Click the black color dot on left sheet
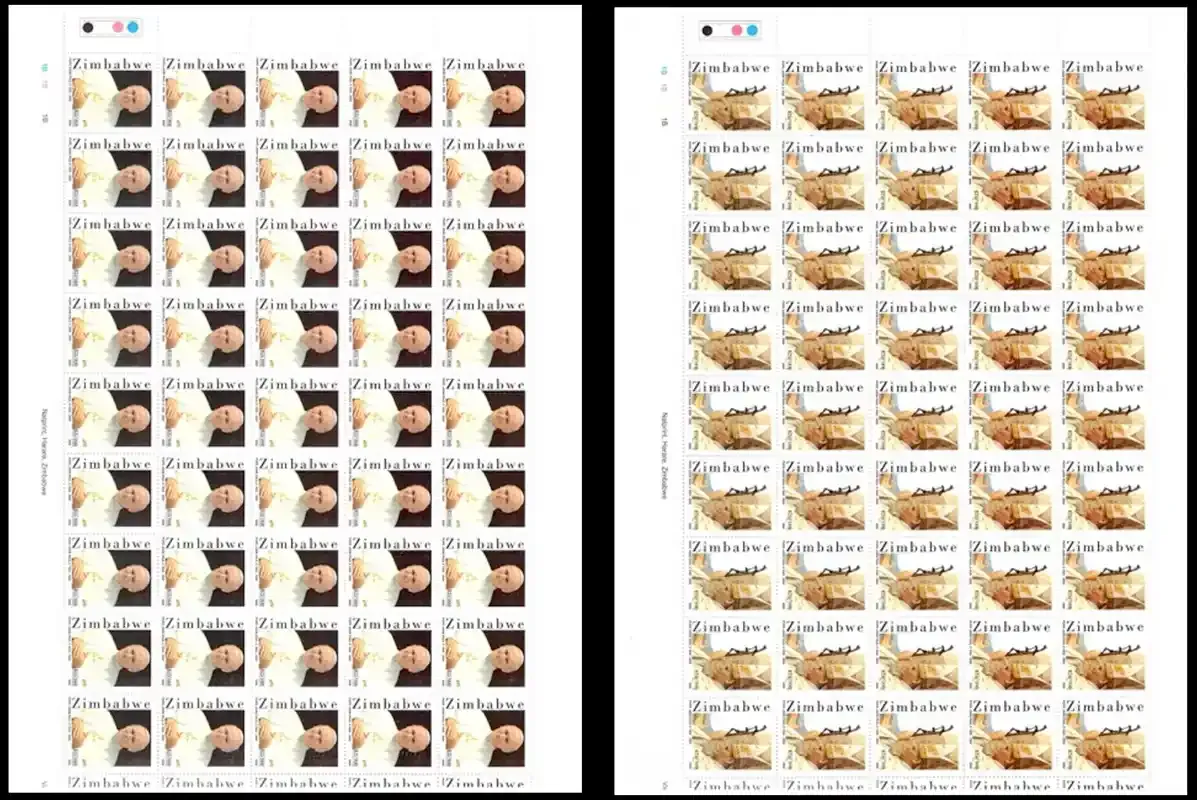Viewport: 1197px width, 800px height. [89, 27]
